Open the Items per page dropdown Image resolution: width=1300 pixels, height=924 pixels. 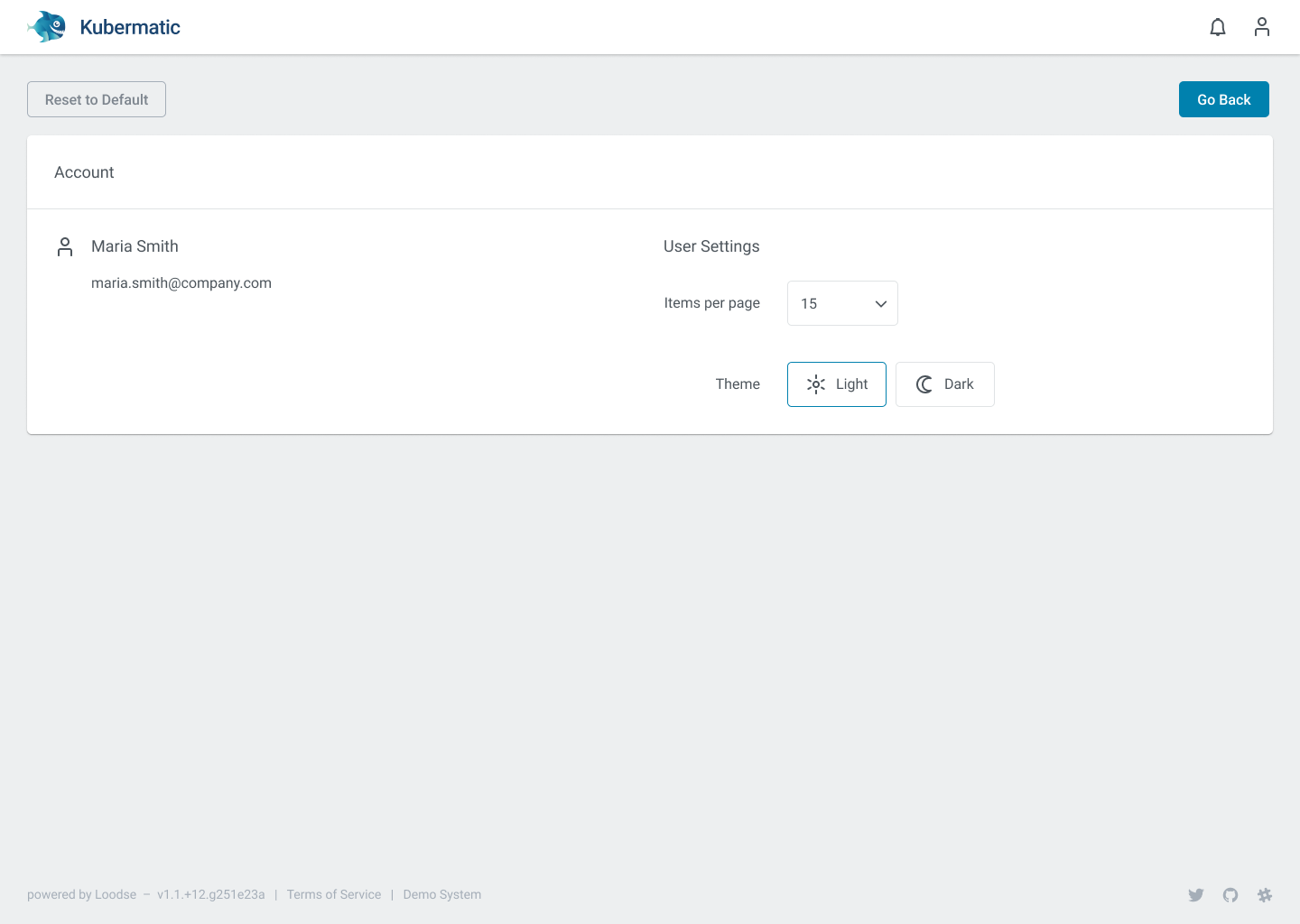pos(841,303)
